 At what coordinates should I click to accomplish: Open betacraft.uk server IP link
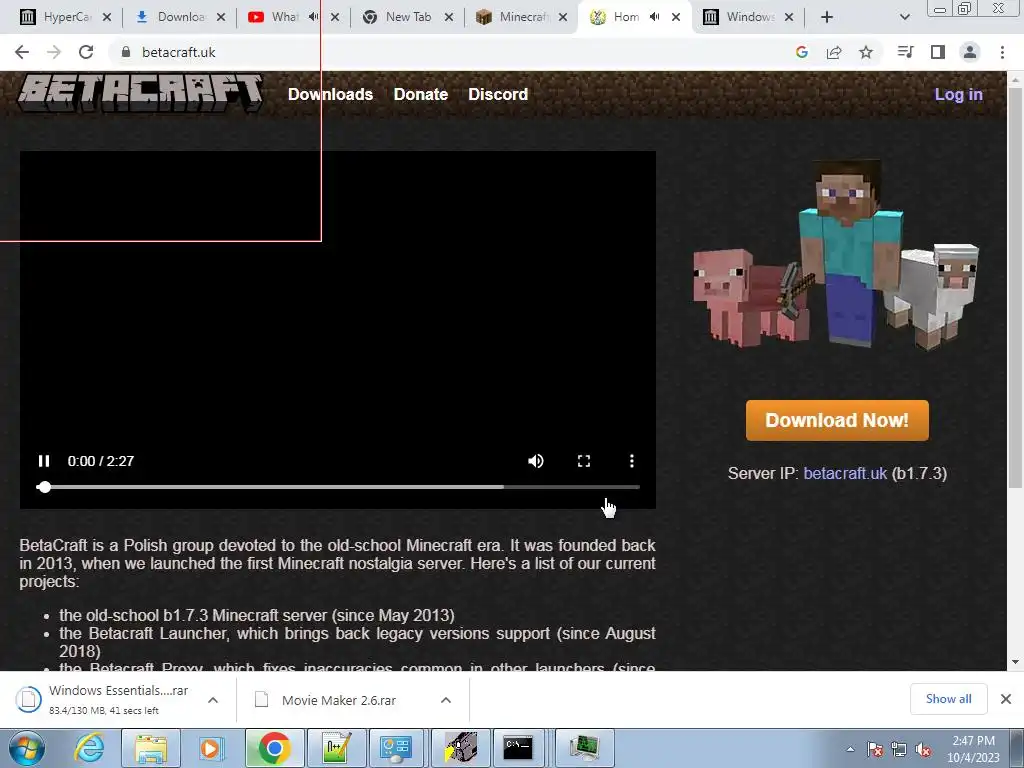[x=845, y=473]
